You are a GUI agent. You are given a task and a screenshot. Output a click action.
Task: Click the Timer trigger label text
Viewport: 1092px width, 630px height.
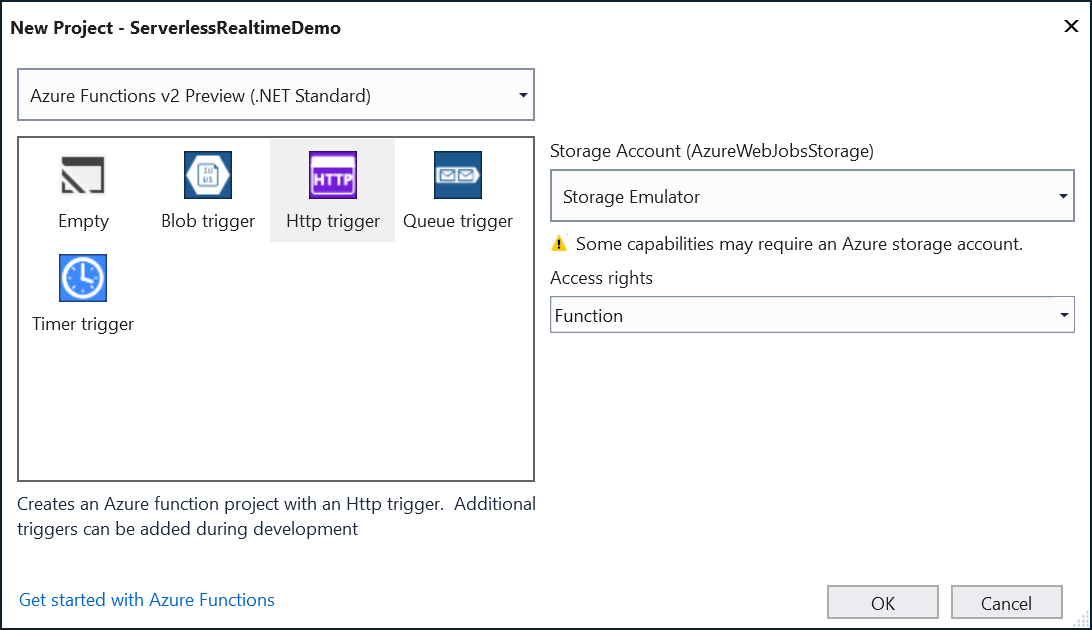[x=83, y=324]
